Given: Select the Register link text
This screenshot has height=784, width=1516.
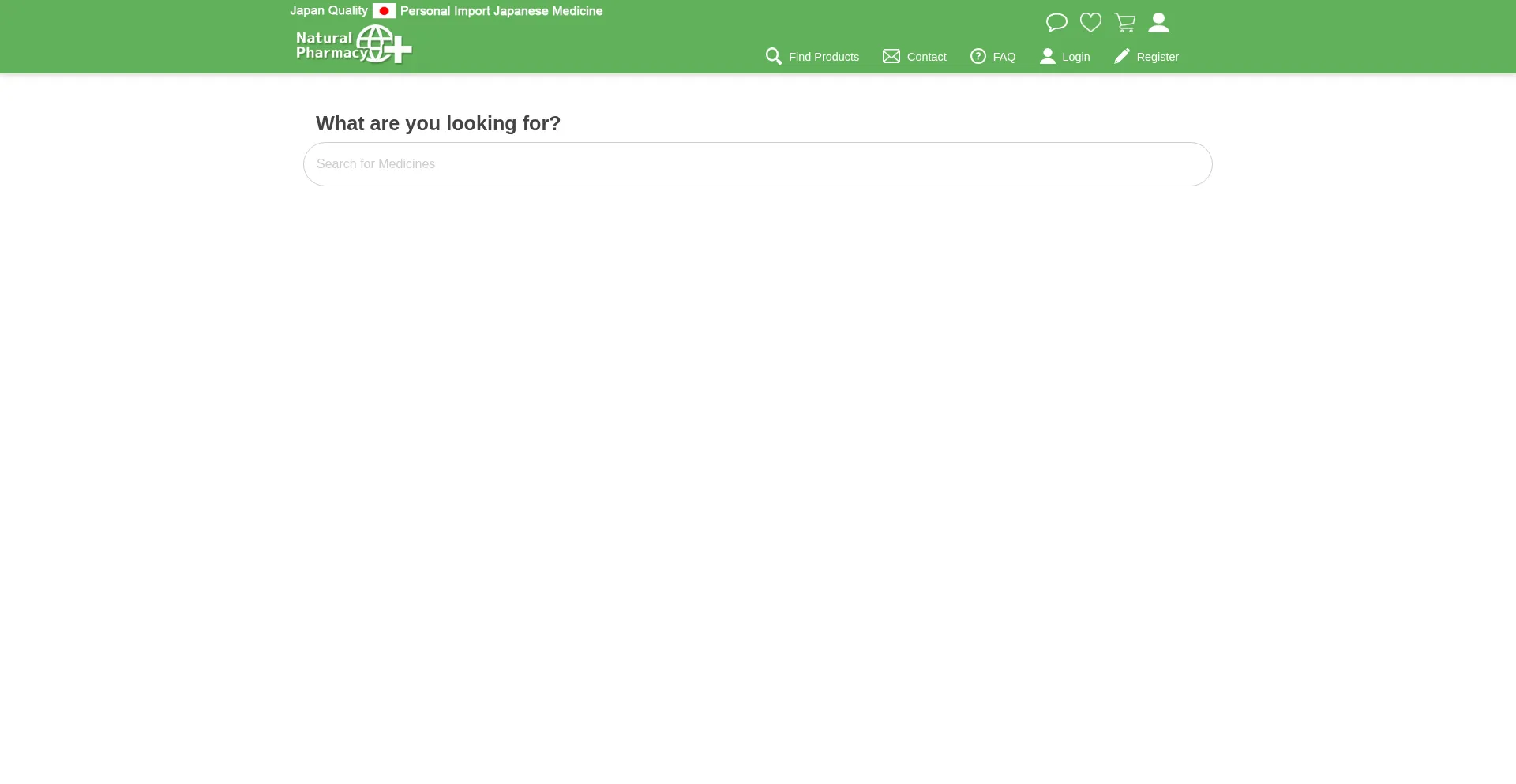Looking at the screenshot, I should click(x=1158, y=57).
